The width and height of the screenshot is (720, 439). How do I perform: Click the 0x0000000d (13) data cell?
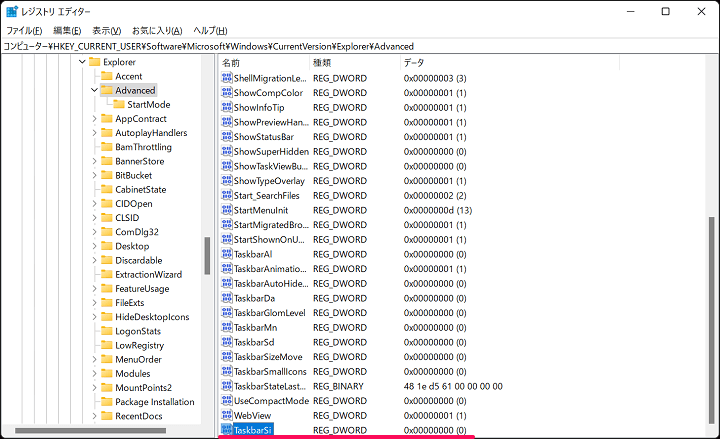point(438,210)
